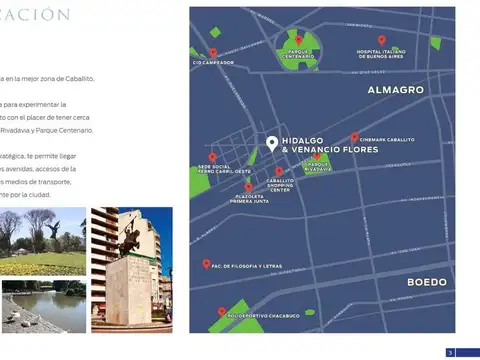The image size is (480, 360).
Task: Click the Sede Social Ferro Carril Oeste pin
Action: click(212, 157)
